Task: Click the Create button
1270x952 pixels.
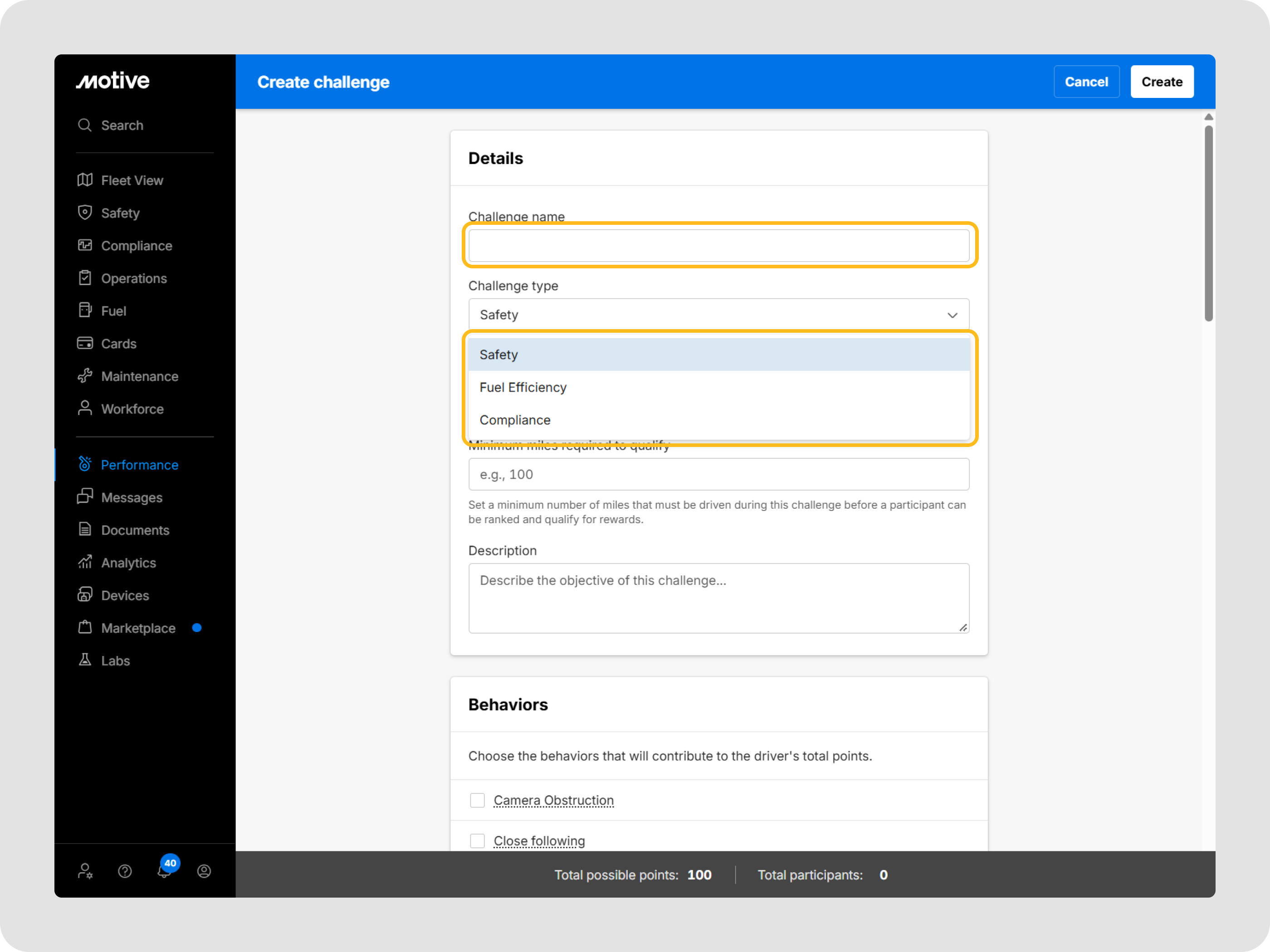Action: tap(1162, 82)
